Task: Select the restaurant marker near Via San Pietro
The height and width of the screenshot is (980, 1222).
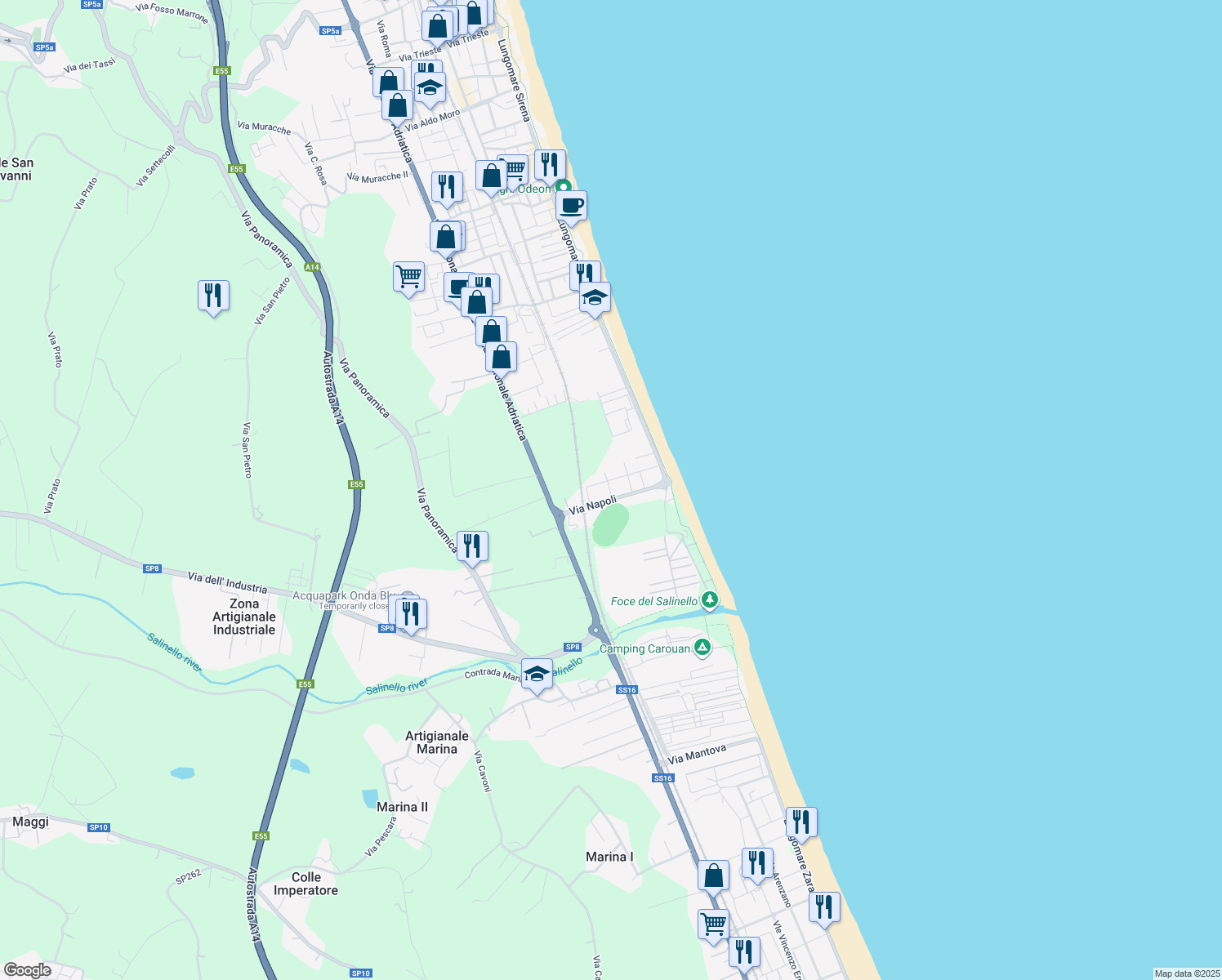Action: click(213, 292)
